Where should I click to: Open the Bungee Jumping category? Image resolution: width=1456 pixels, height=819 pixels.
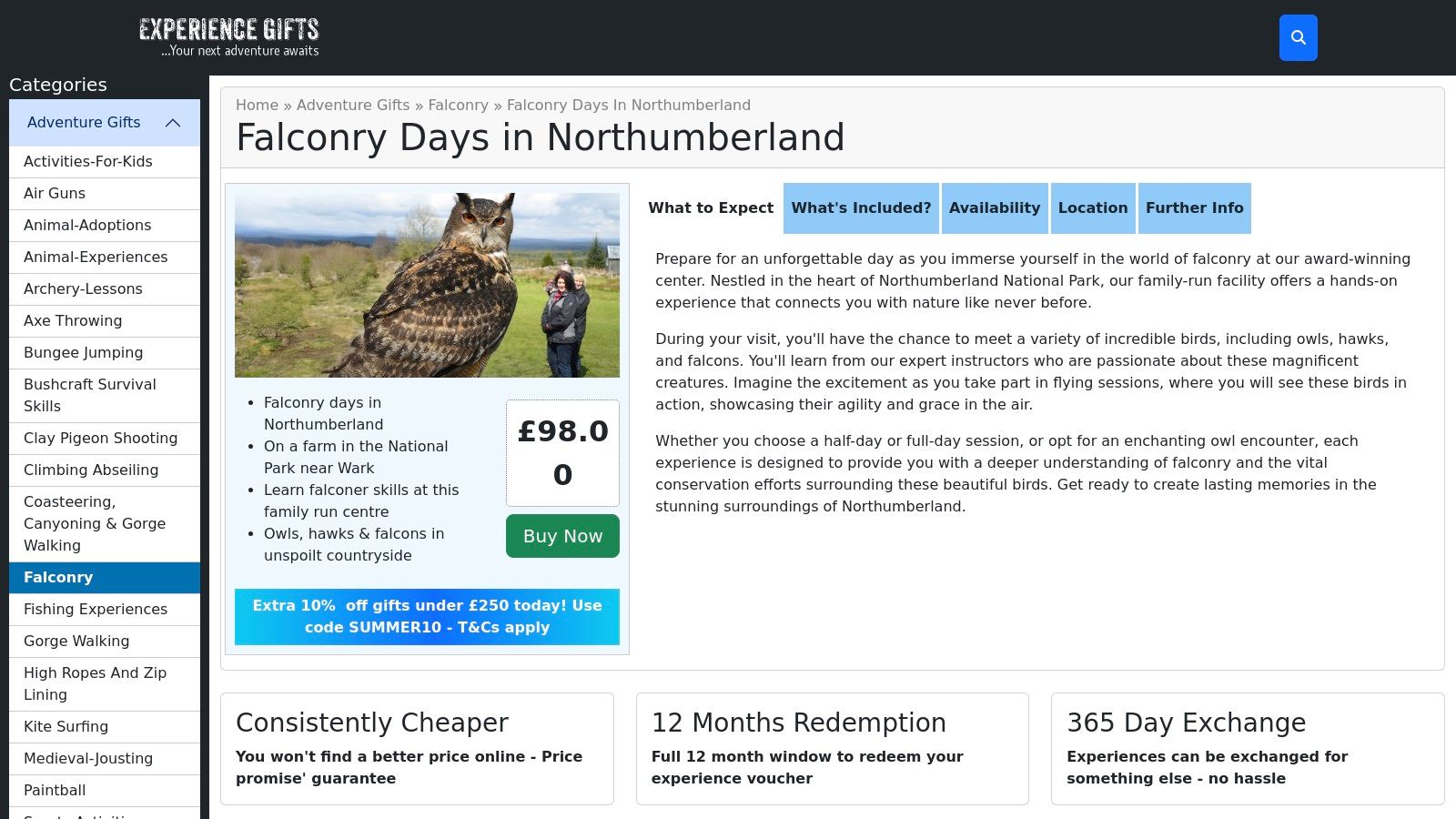tap(83, 353)
